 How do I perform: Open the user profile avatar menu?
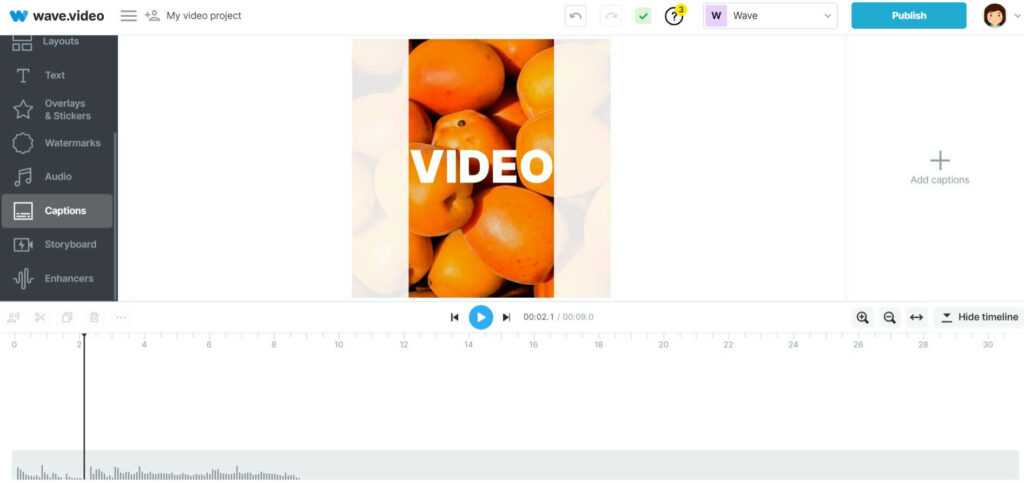pyautogui.click(x=994, y=16)
